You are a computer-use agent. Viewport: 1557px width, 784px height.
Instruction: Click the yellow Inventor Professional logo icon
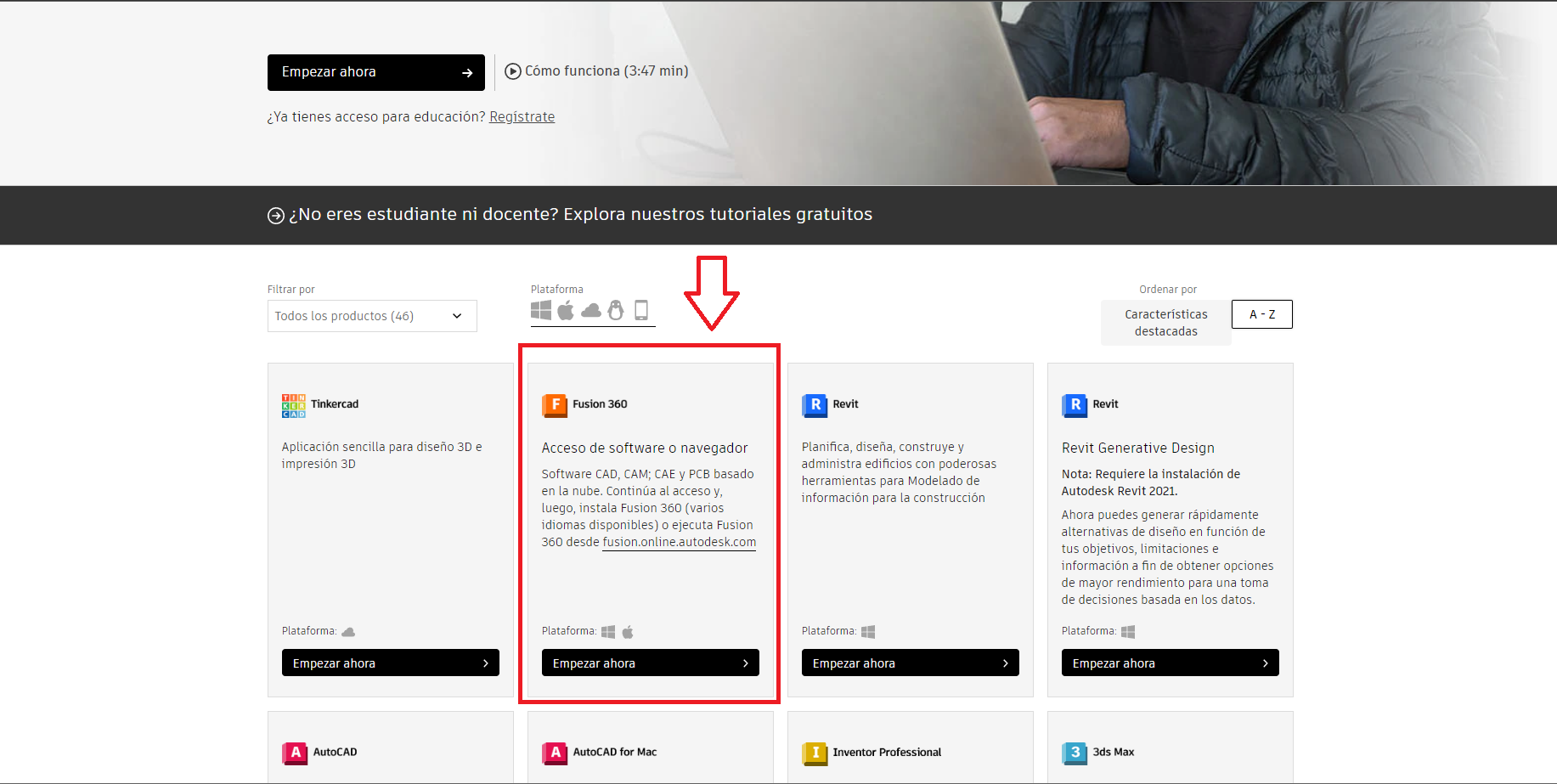point(815,753)
